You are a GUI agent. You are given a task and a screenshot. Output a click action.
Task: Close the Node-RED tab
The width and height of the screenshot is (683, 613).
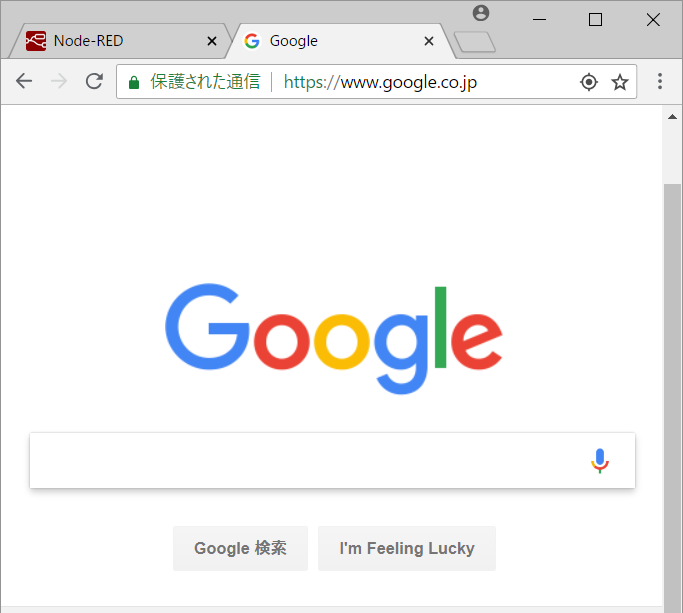click(x=212, y=41)
